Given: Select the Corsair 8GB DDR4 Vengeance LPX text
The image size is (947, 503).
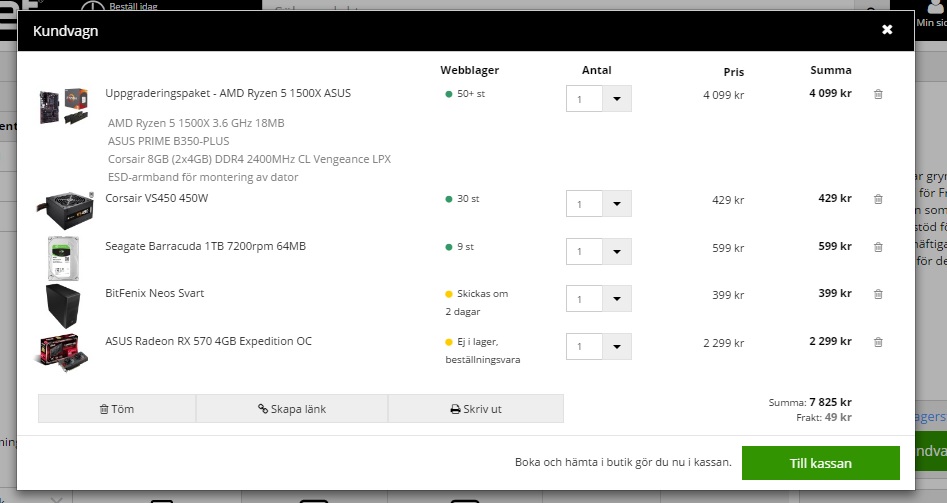Looking at the screenshot, I should [249, 159].
